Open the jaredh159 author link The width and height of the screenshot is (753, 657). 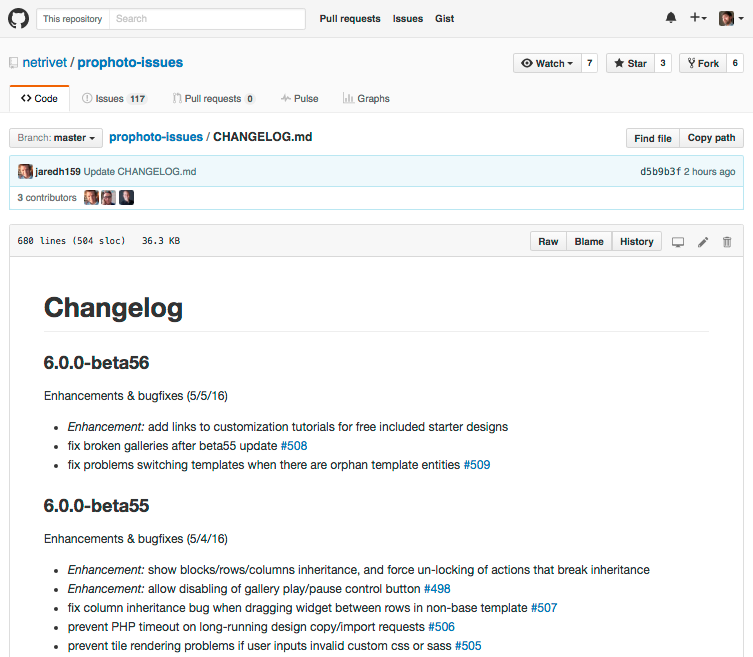pos(58,171)
